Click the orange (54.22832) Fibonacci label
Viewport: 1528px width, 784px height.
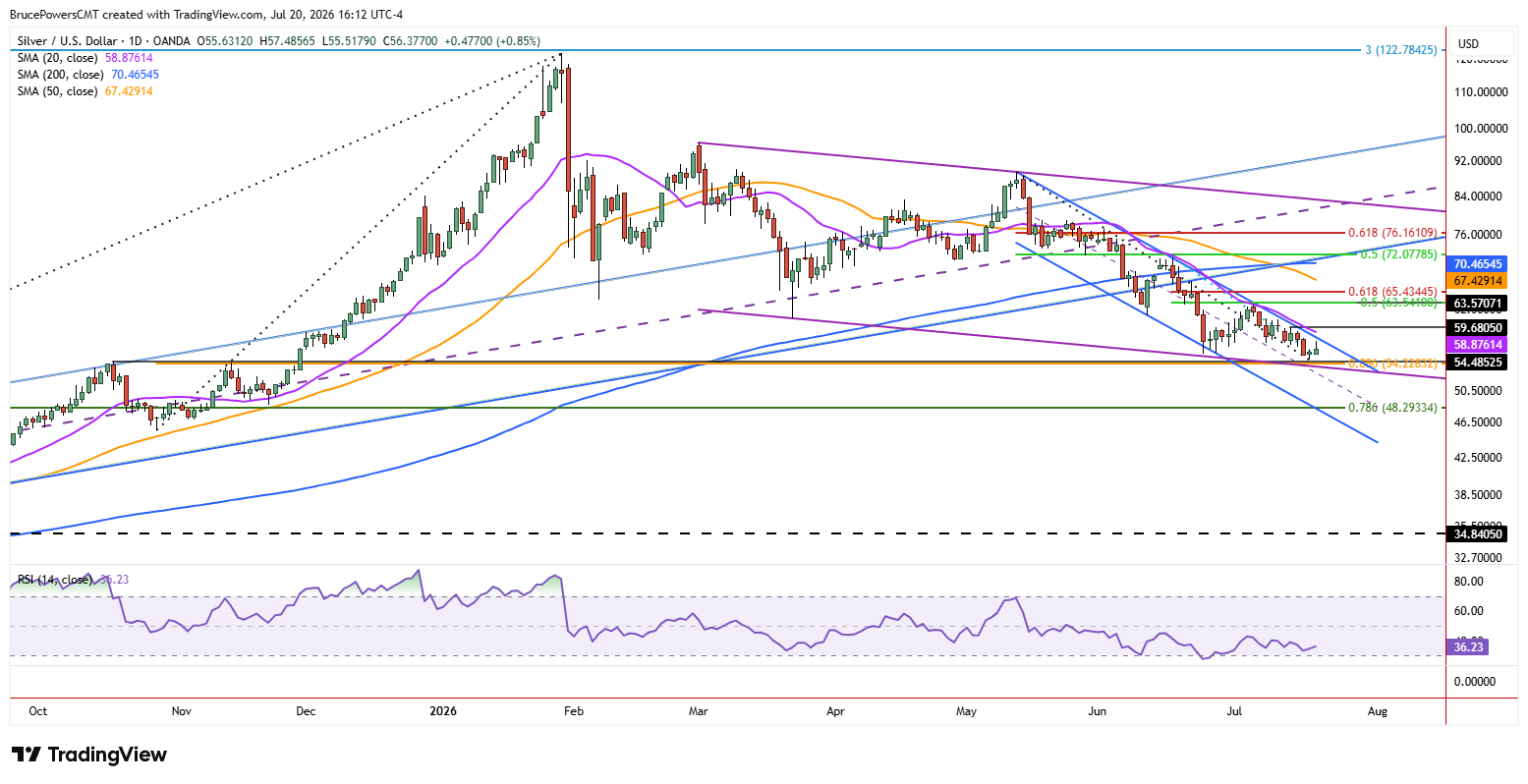(1392, 363)
